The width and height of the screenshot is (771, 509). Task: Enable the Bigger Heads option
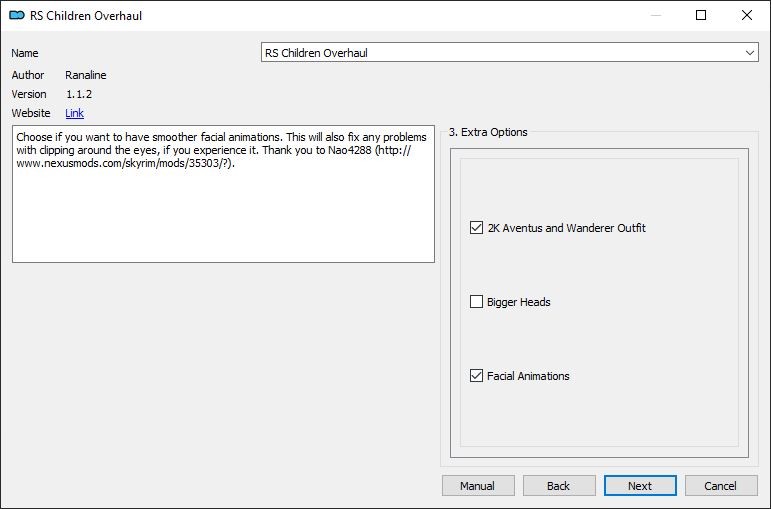click(476, 301)
